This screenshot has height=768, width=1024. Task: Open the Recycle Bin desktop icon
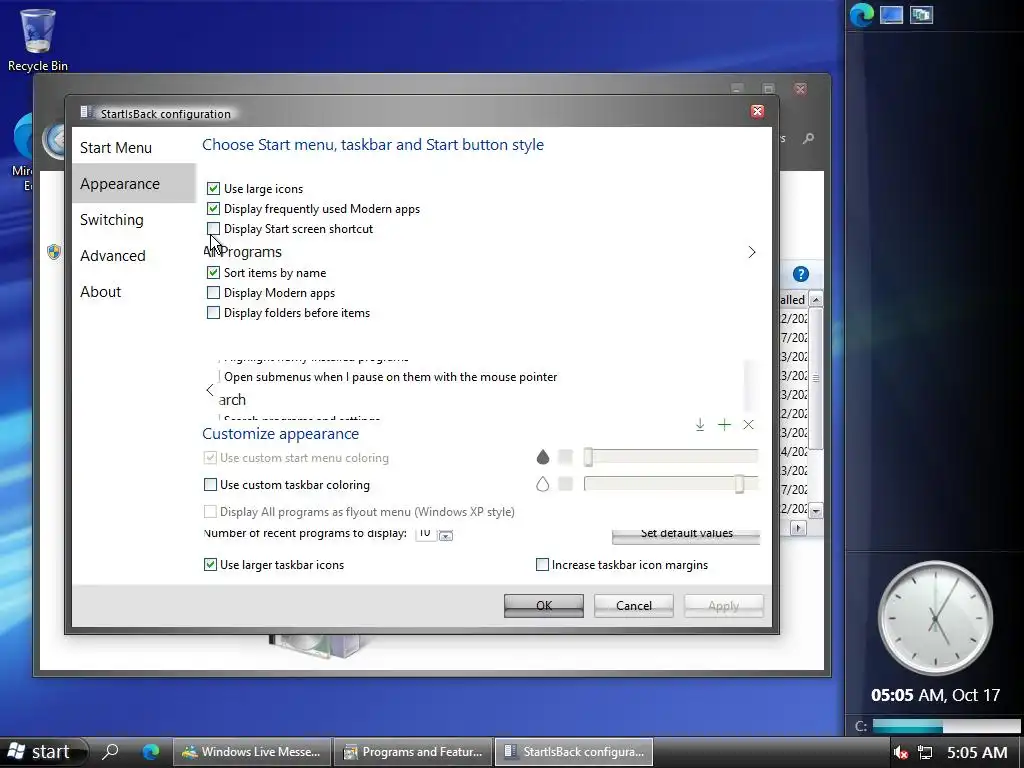37,39
